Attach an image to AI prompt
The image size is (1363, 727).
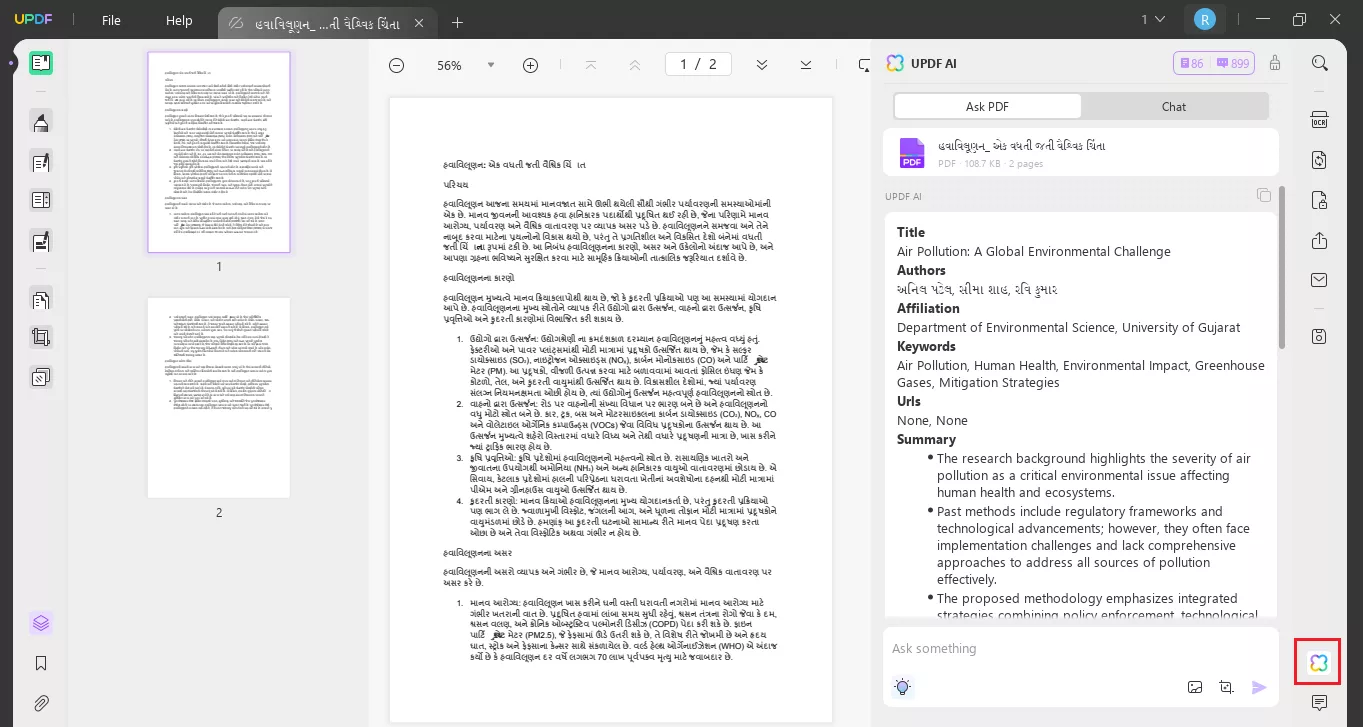(1195, 687)
